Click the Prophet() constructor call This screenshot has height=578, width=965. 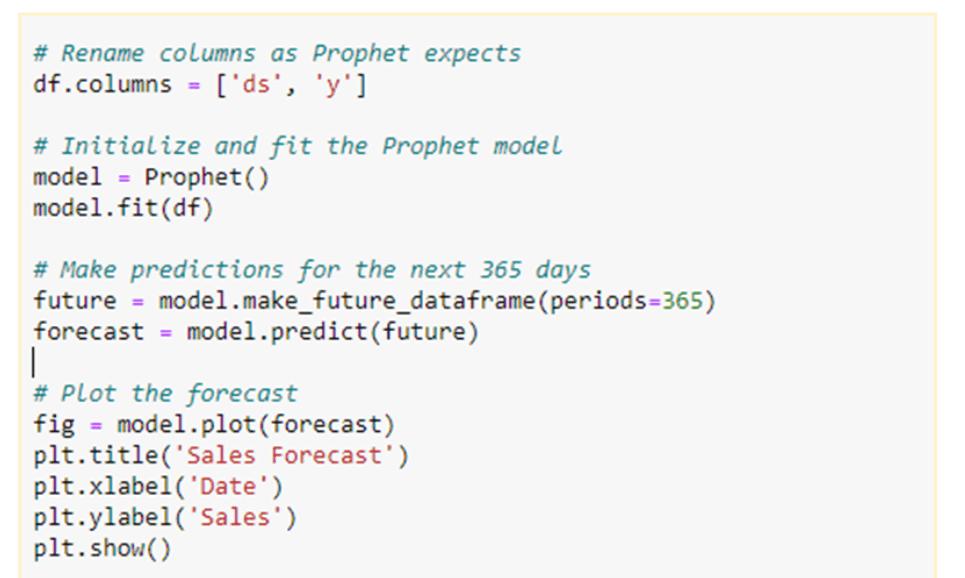point(207,177)
